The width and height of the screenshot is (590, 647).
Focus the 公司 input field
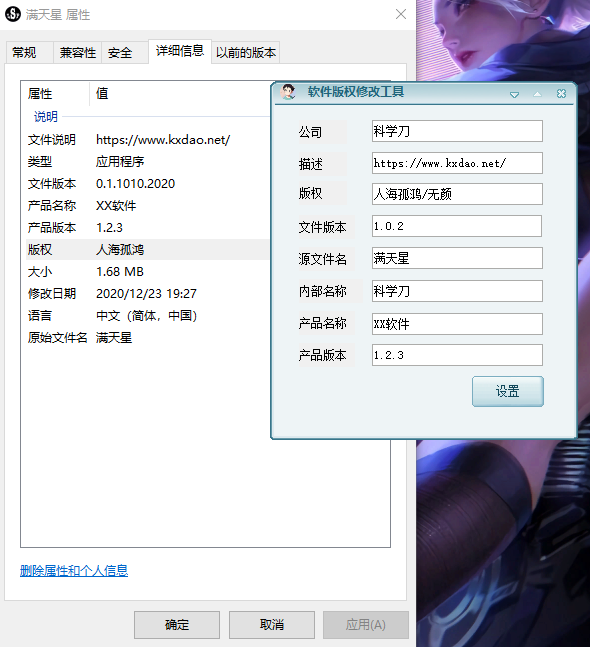pyautogui.click(x=457, y=131)
